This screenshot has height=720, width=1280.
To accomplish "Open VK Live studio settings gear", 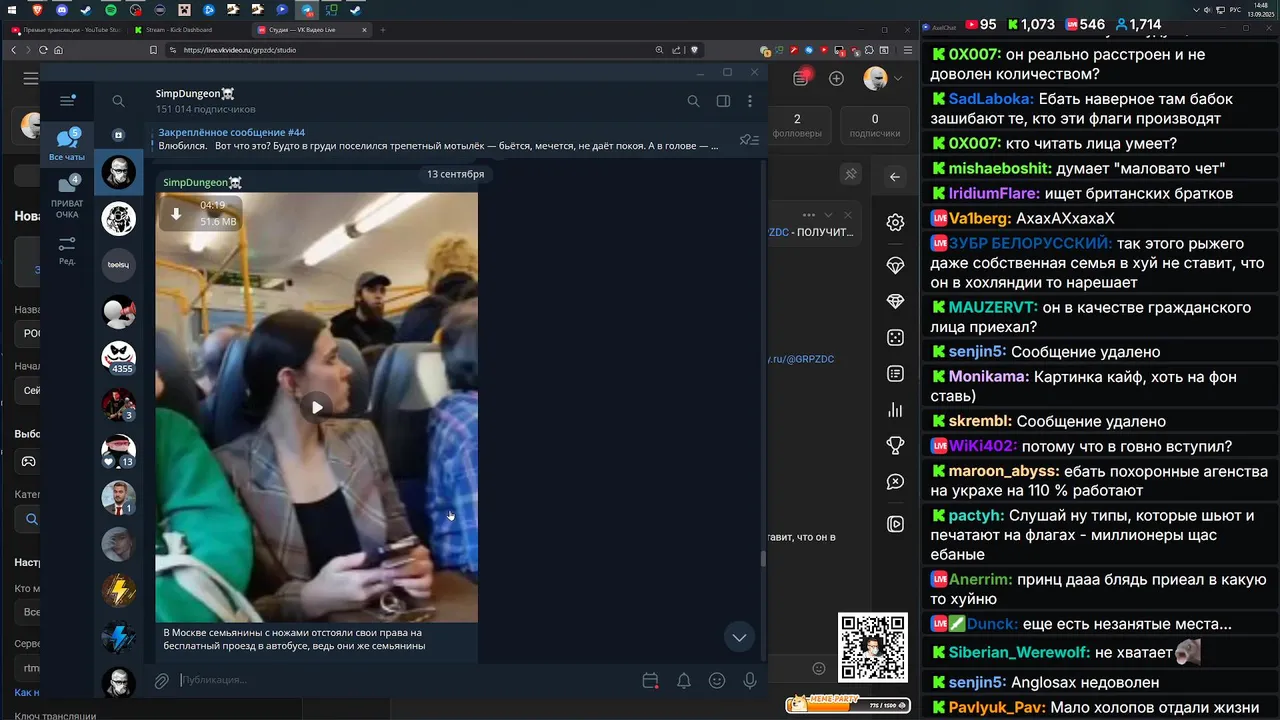I will (895, 222).
